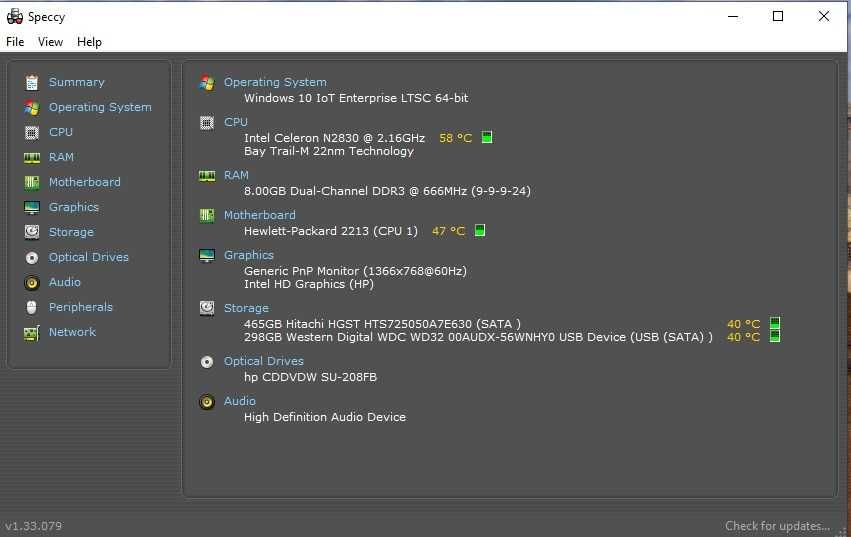
Task: Click the Storage heading in main panel
Action: point(246,308)
